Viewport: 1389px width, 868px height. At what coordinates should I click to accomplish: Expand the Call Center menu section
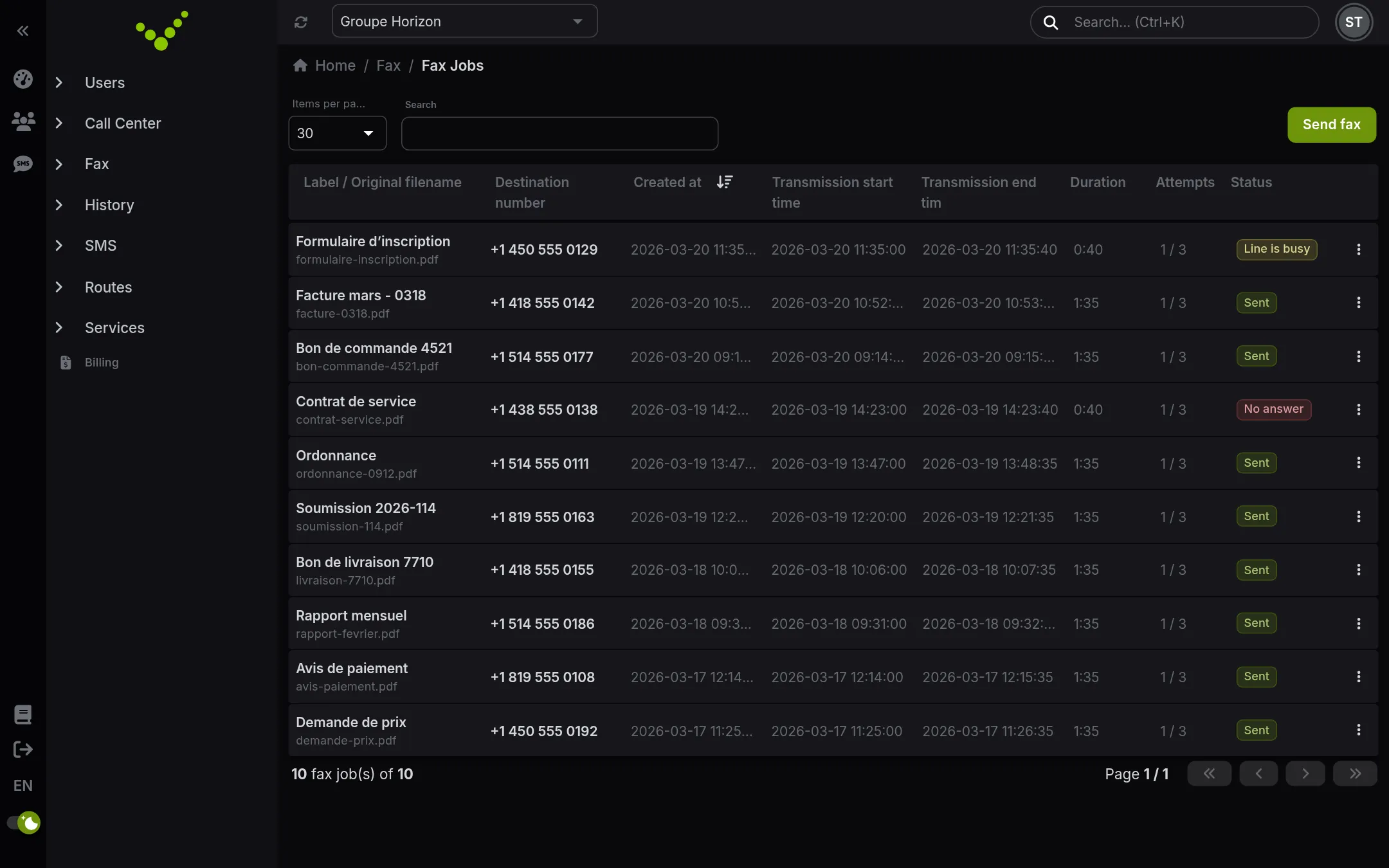click(x=122, y=123)
